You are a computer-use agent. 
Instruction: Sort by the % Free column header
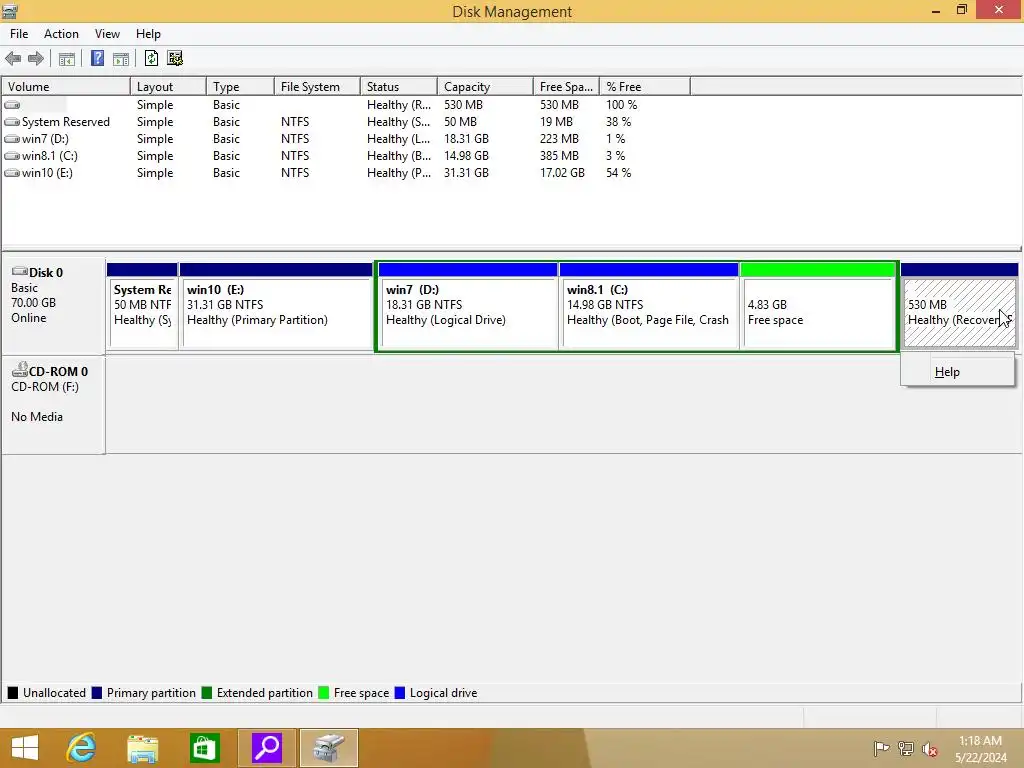click(645, 87)
